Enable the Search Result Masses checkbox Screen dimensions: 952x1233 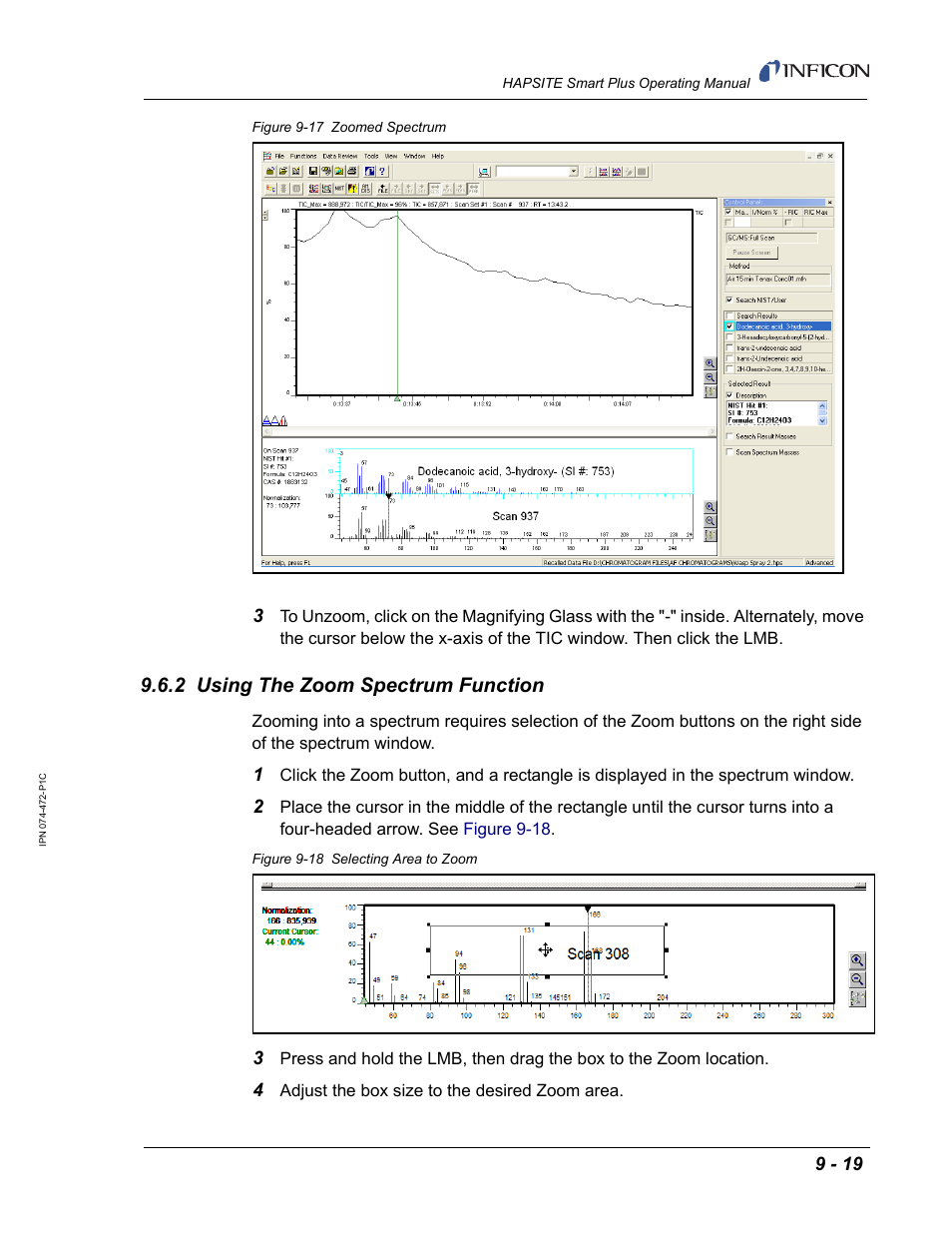point(729,436)
